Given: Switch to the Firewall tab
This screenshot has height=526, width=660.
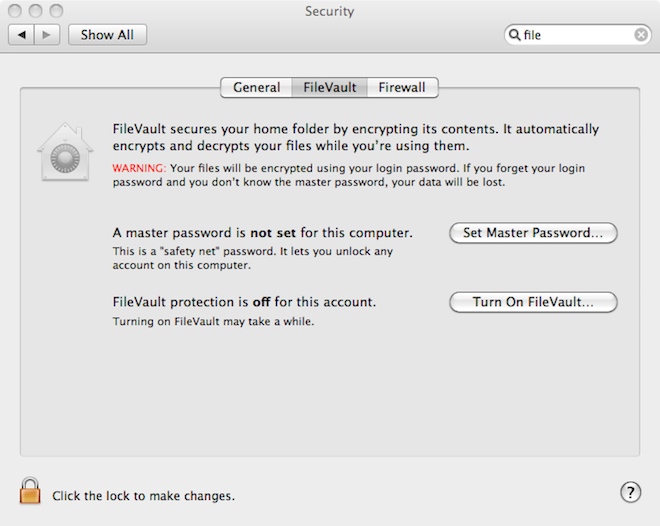Looking at the screenshot, I should pyautogui.click(x=402, y=88).
